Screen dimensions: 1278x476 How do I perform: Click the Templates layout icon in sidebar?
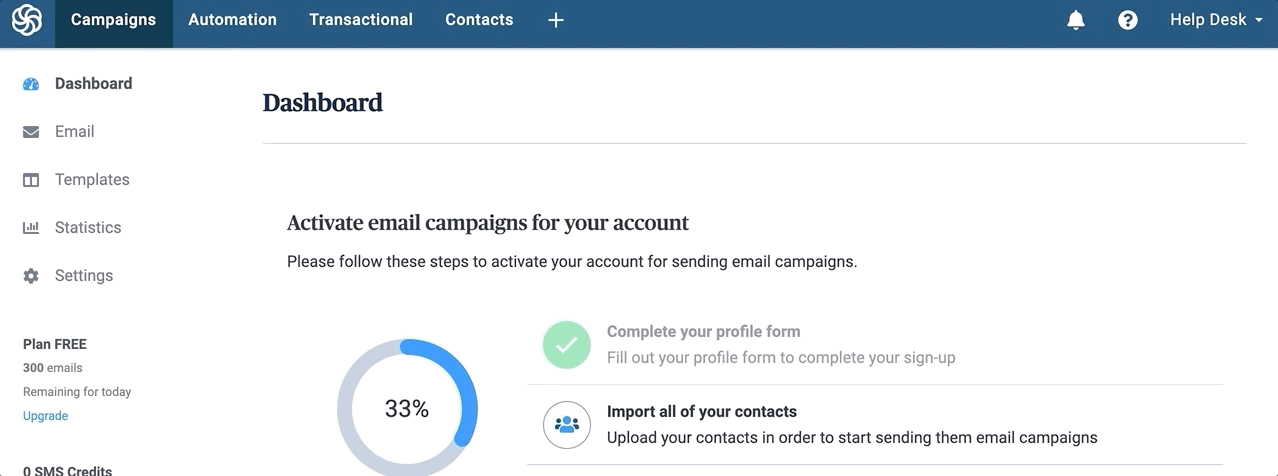31,180
